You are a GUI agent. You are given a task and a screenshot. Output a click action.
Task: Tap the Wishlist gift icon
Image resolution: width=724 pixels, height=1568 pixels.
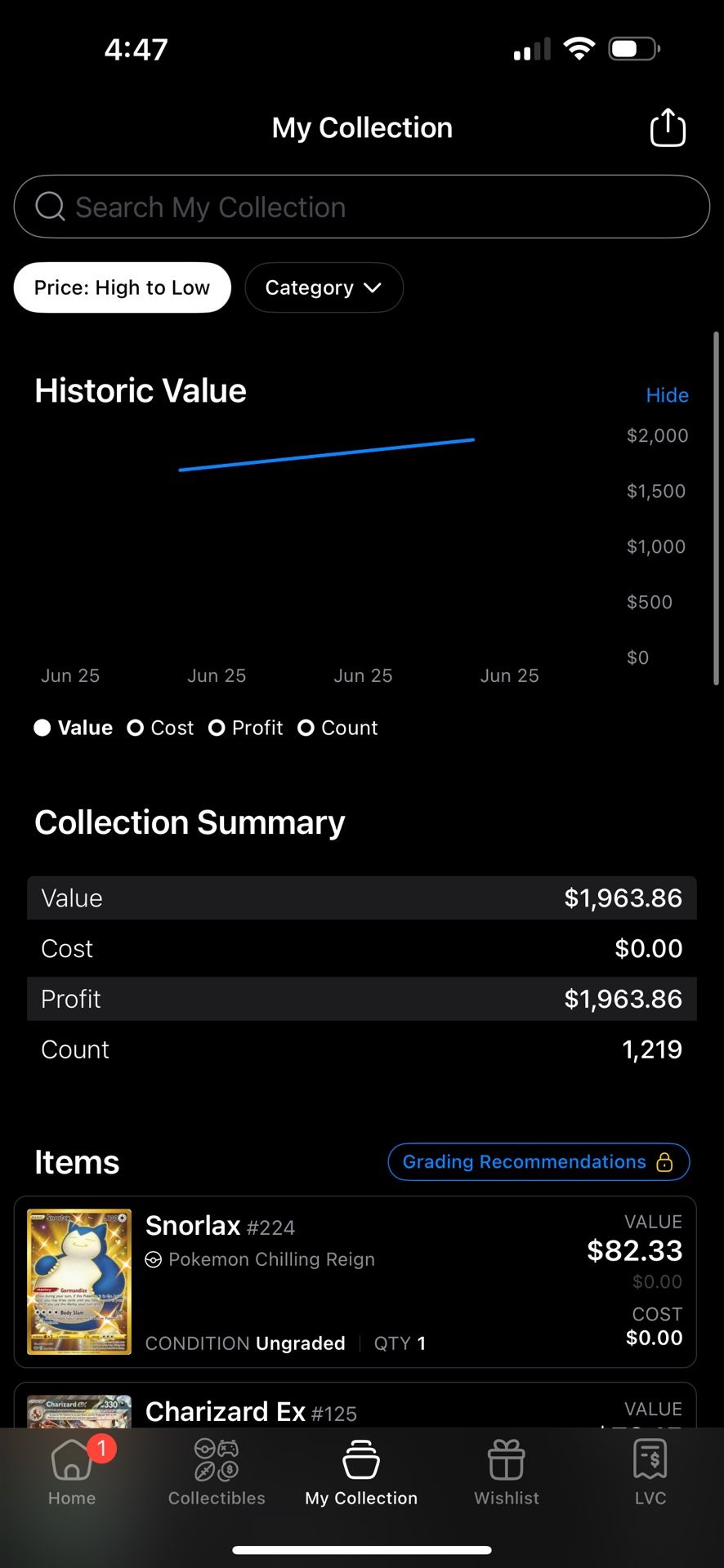(507, 1459)
